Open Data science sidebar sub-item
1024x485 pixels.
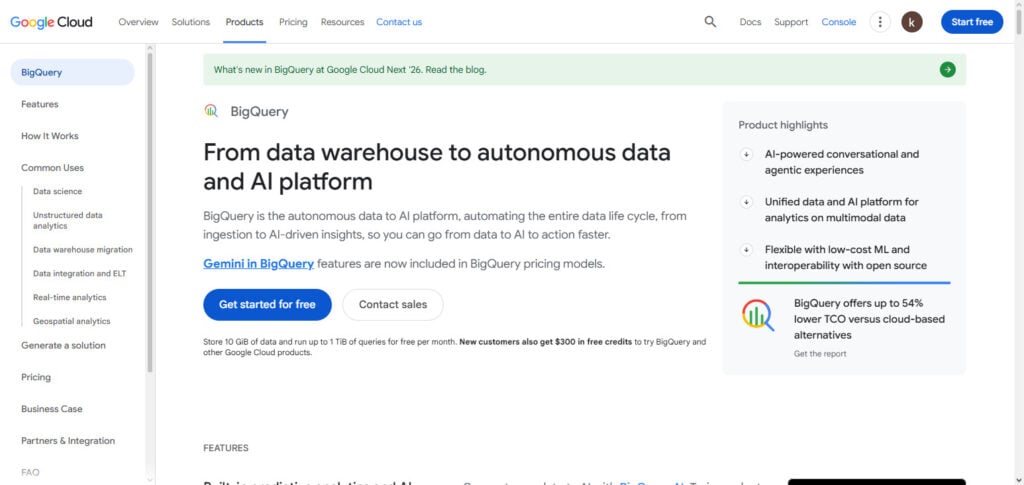click(x=57, y=191)
